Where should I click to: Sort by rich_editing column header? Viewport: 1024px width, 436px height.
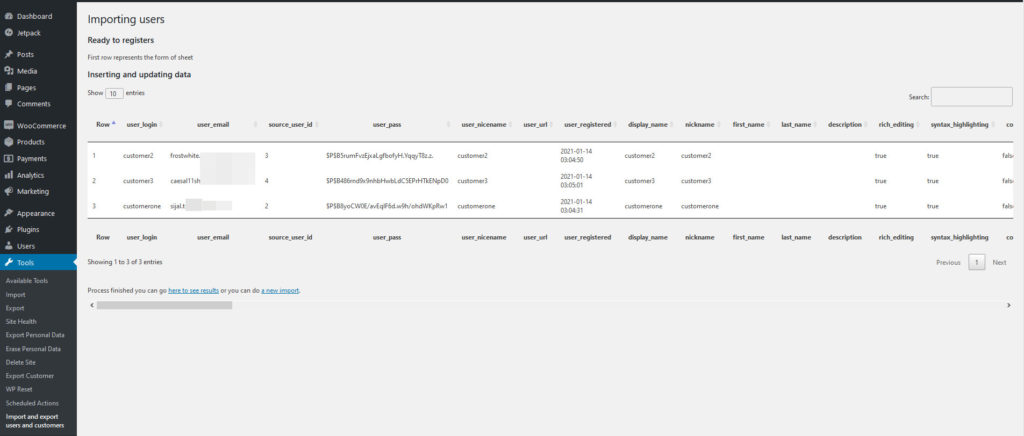click(x=897, y=124)
